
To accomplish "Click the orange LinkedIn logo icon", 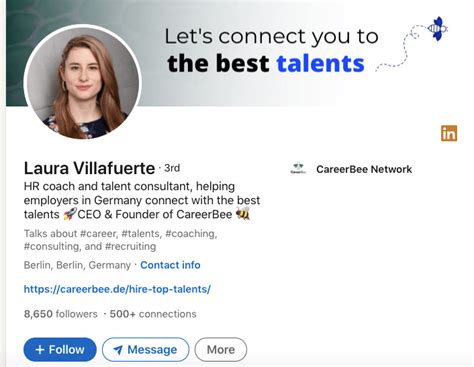I will coord(449,133).
